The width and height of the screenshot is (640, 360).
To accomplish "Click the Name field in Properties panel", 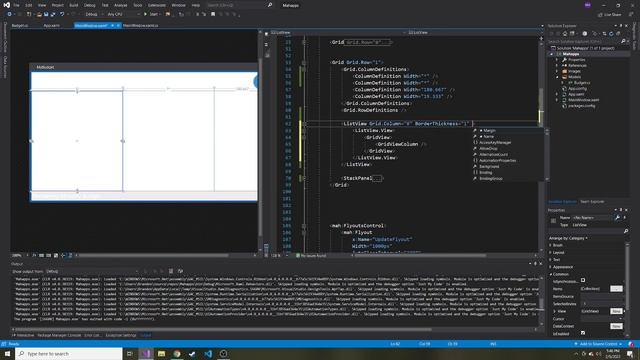I will 592,218.
